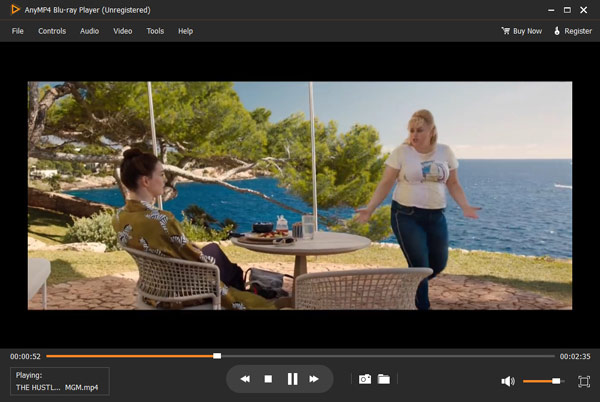This screenshot has width=600, height=402.
Task: Stop the video playback
Action: point(268,379)
